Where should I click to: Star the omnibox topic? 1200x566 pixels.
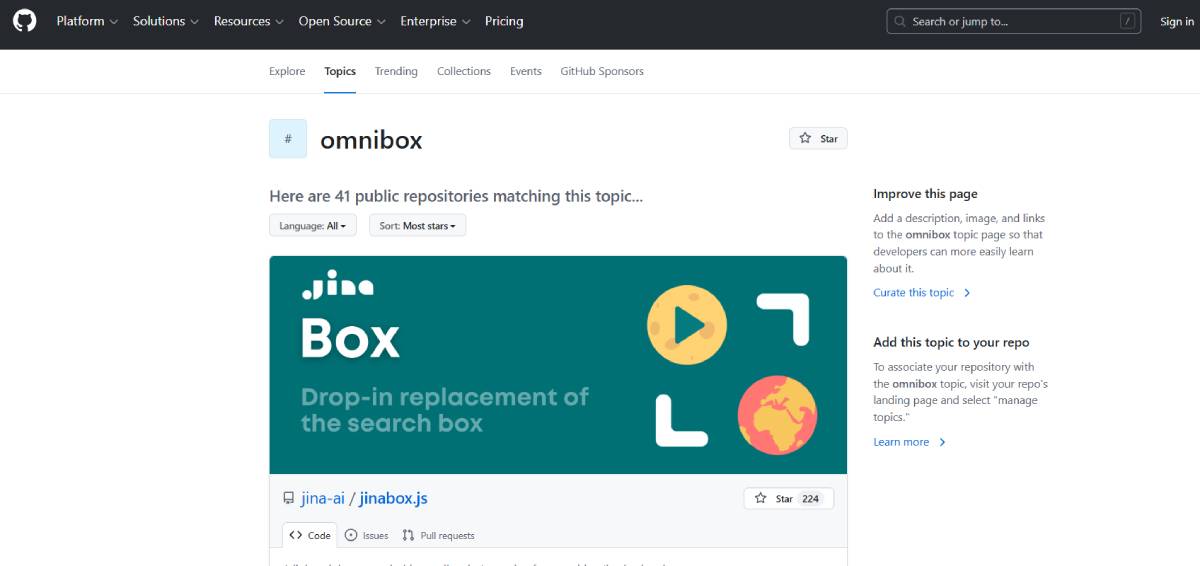coord(818,138)
